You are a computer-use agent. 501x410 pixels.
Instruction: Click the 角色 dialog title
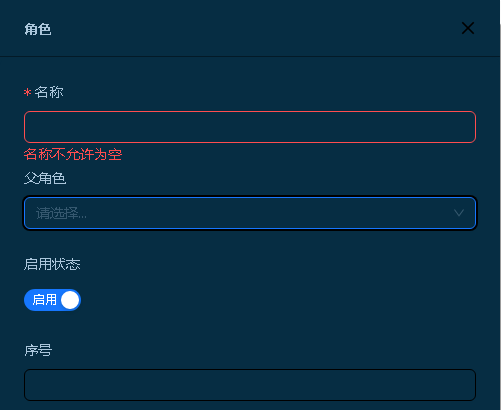point(38,29)
